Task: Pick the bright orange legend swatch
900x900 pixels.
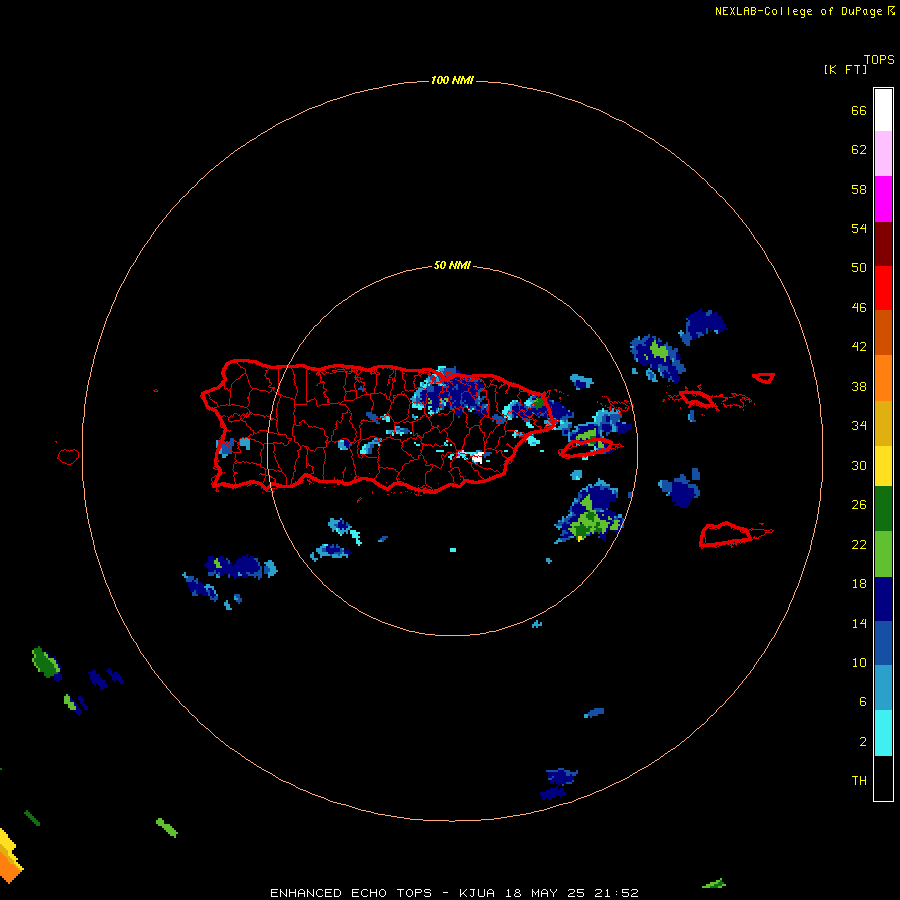Action: pyautogui.click(x=883, y=378)
